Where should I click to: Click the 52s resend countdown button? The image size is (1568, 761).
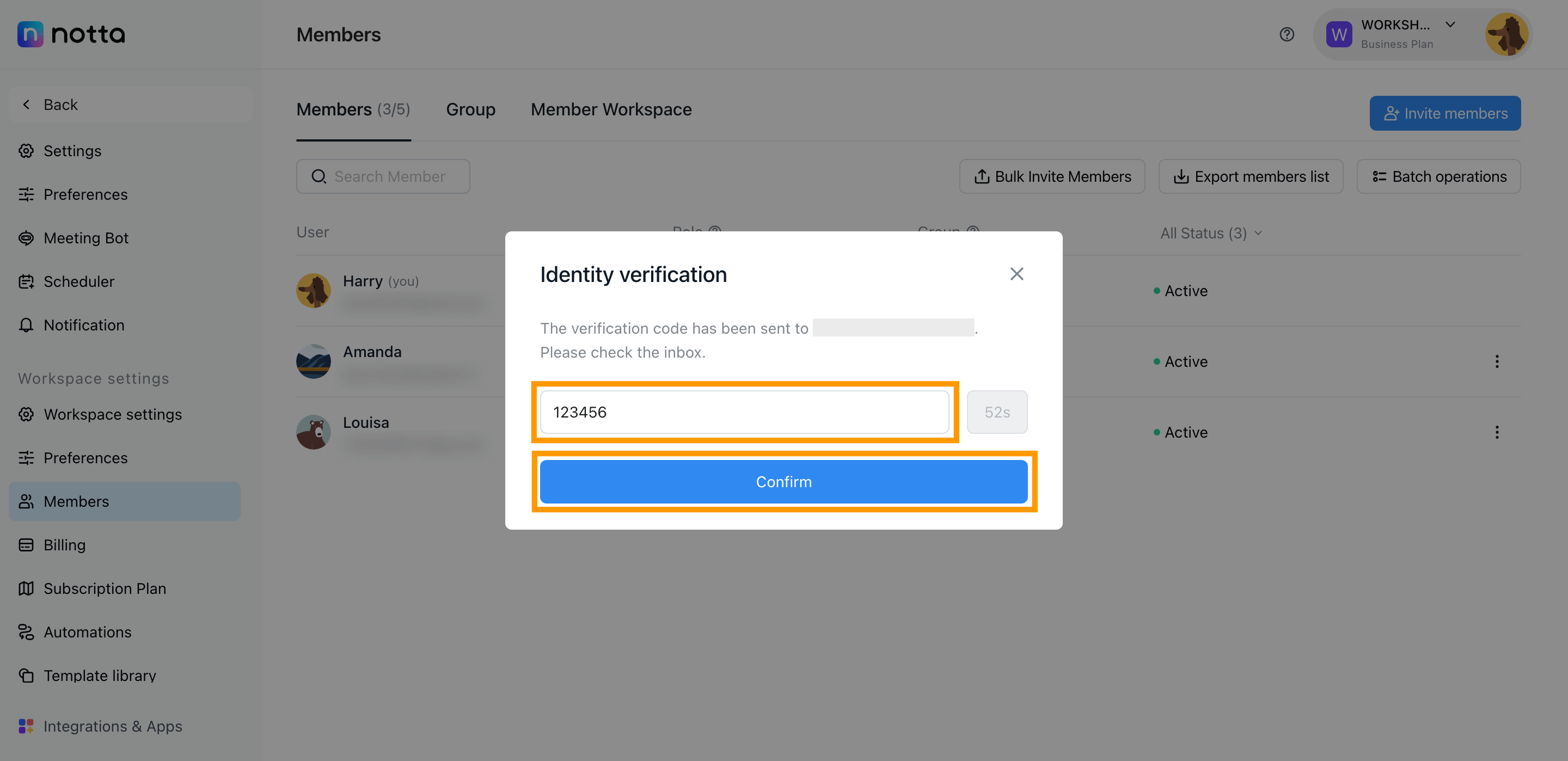point(997,412)
